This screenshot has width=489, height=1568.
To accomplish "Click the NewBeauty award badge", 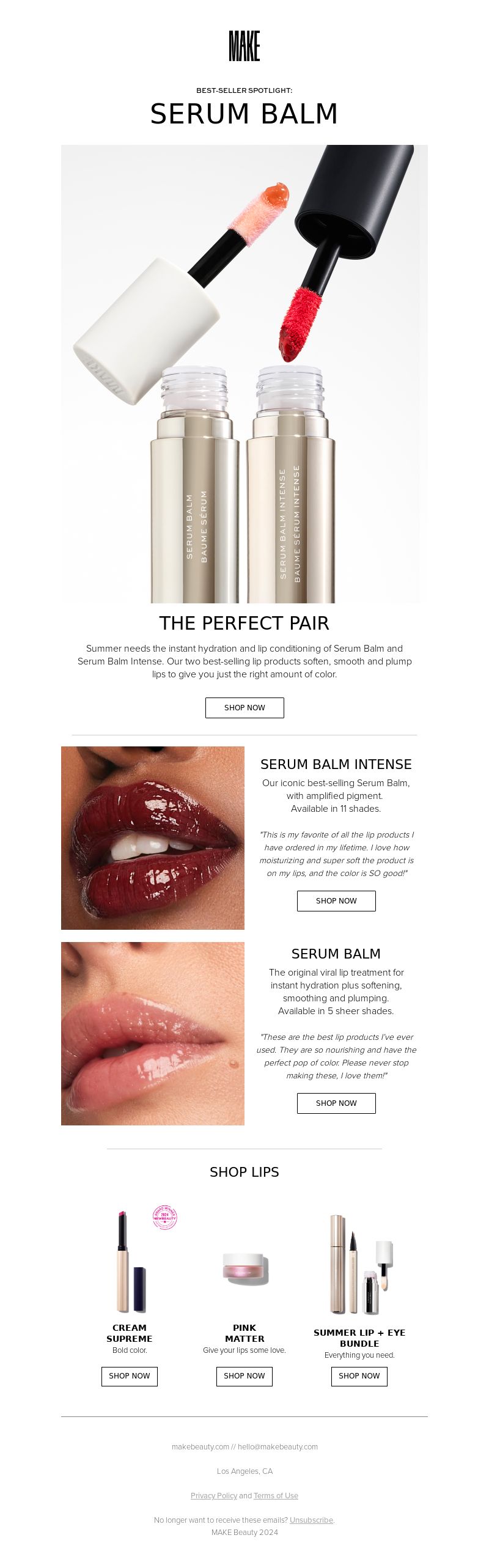I will tap(164, 1218).
